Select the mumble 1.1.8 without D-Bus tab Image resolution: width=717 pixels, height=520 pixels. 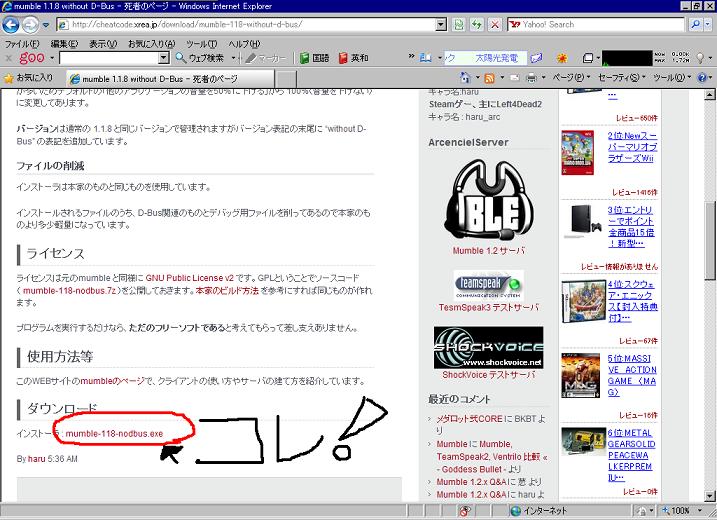(170, 79)
